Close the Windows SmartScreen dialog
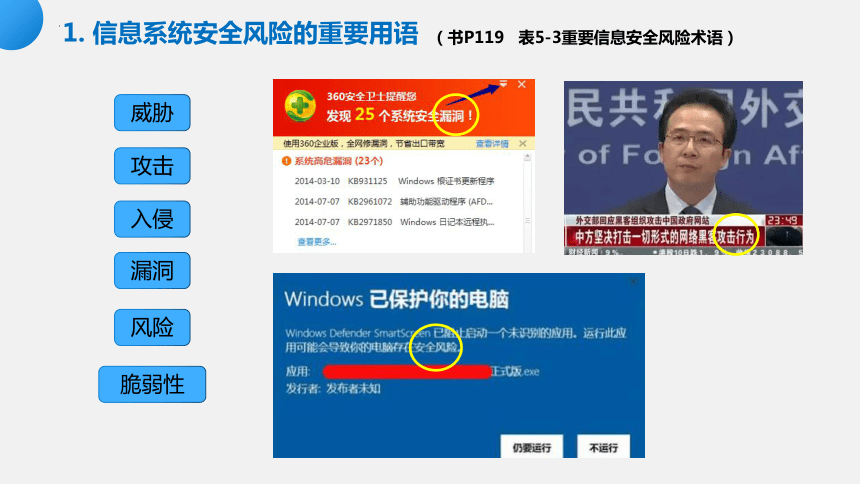Screen dimensions: 860x484 (633, 282)
